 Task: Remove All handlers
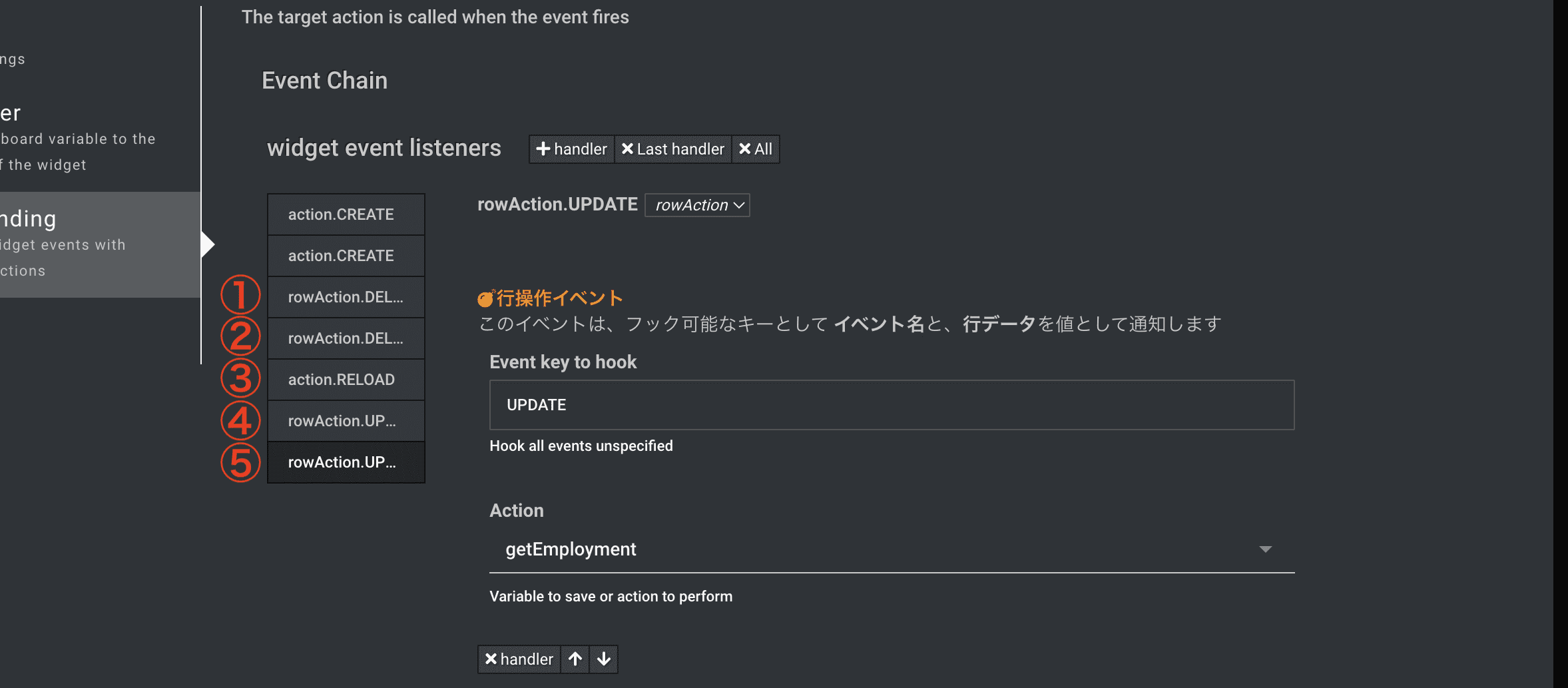[756, 149]
